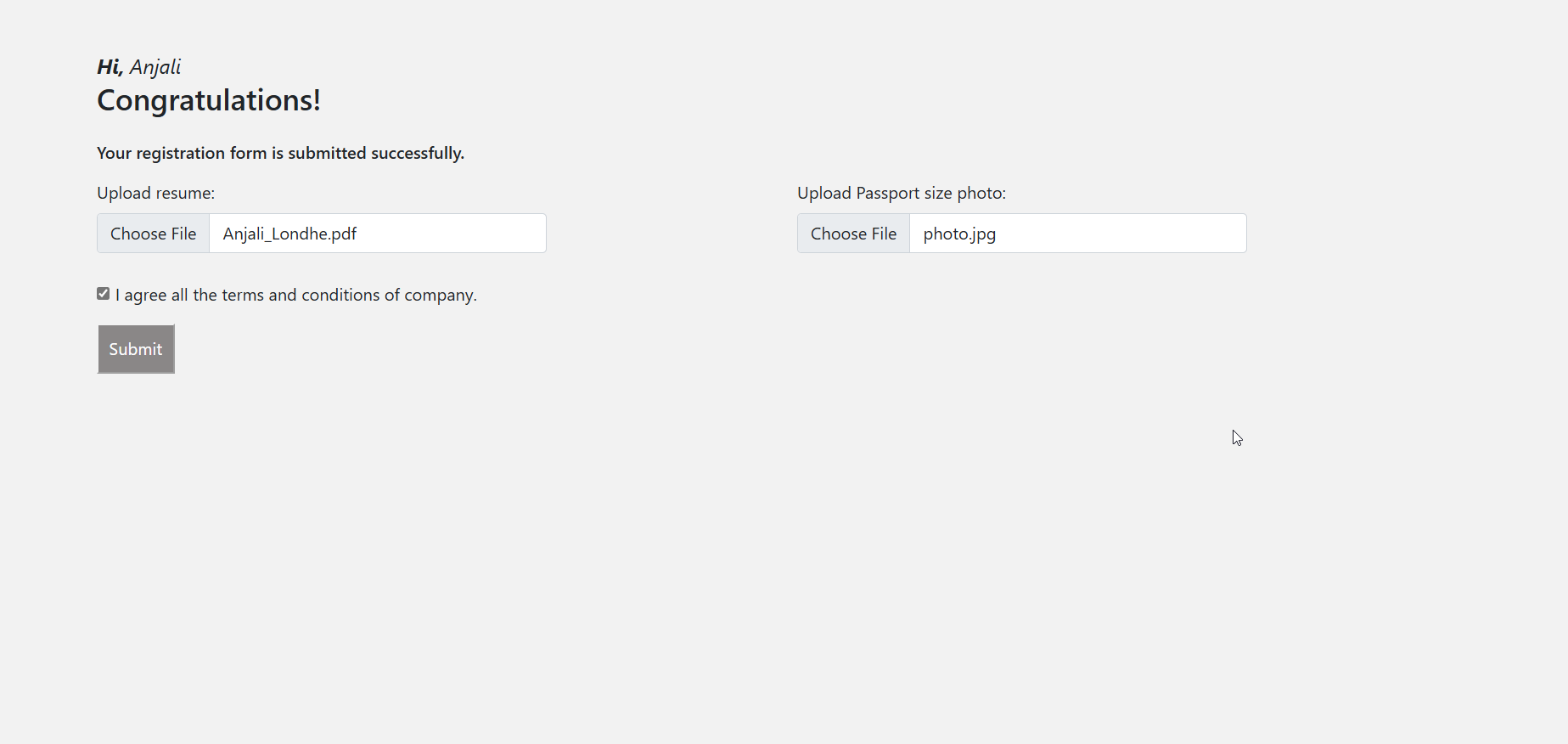
Task: Click the registration submitted successfully message
Action: 280,154
